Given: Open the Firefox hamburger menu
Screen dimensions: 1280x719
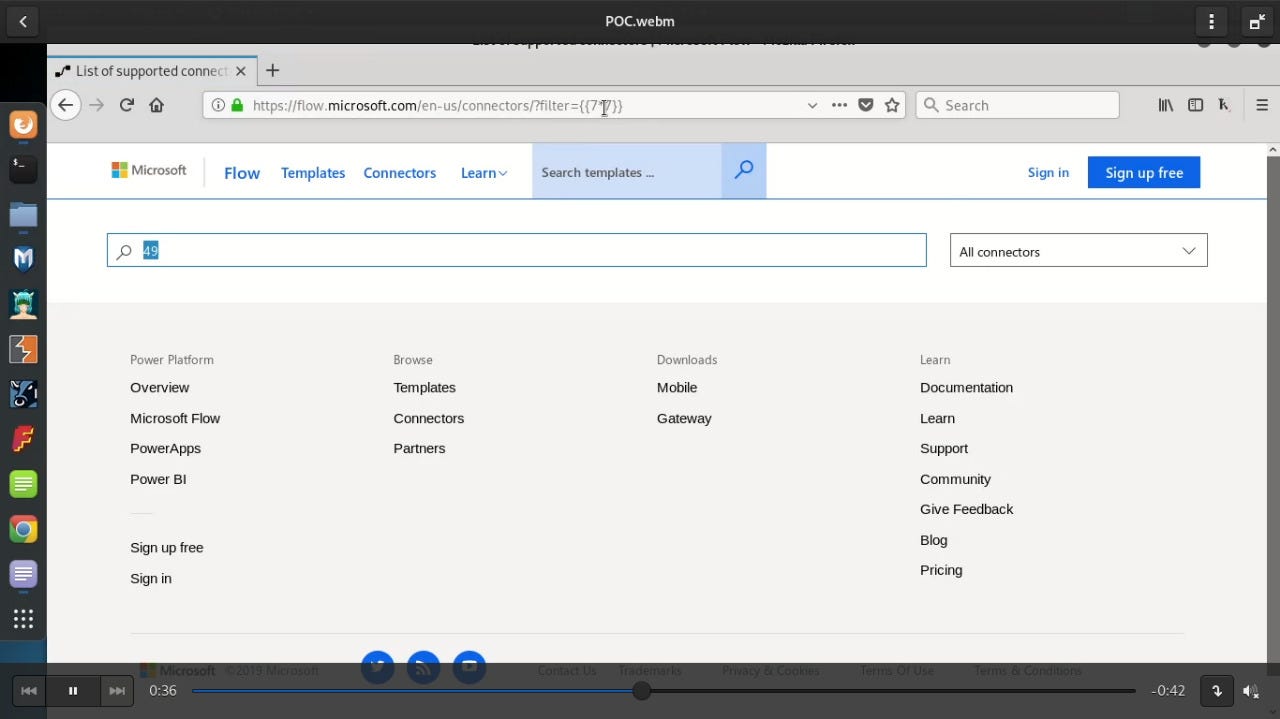Looking at the screenshot, I should pyautogui.click(x=1262, y=105).
